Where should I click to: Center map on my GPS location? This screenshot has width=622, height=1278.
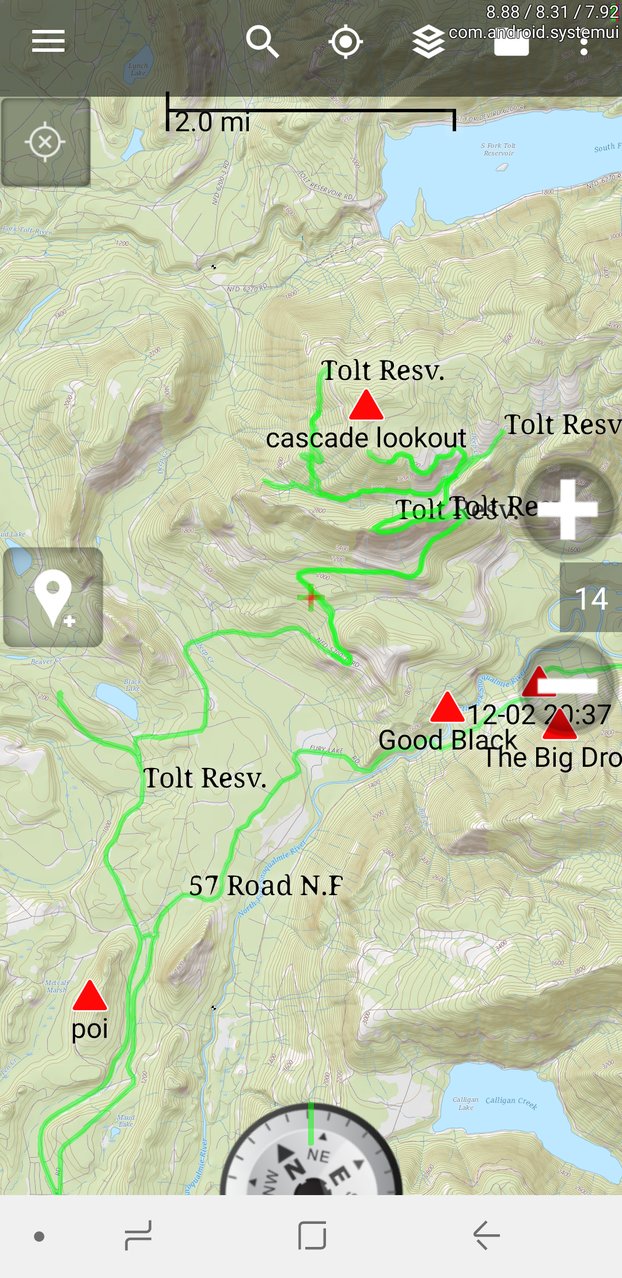[346, 42]
